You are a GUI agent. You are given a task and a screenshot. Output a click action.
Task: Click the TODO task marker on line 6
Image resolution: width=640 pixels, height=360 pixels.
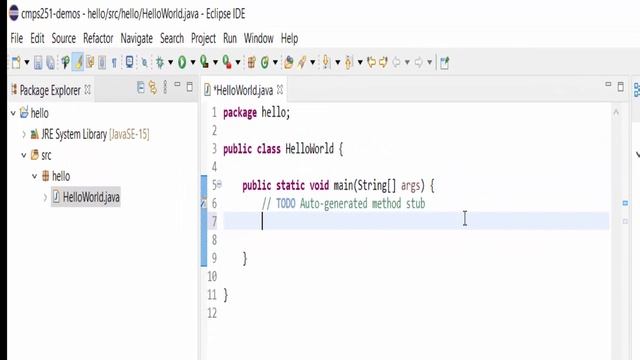point(204,203)
